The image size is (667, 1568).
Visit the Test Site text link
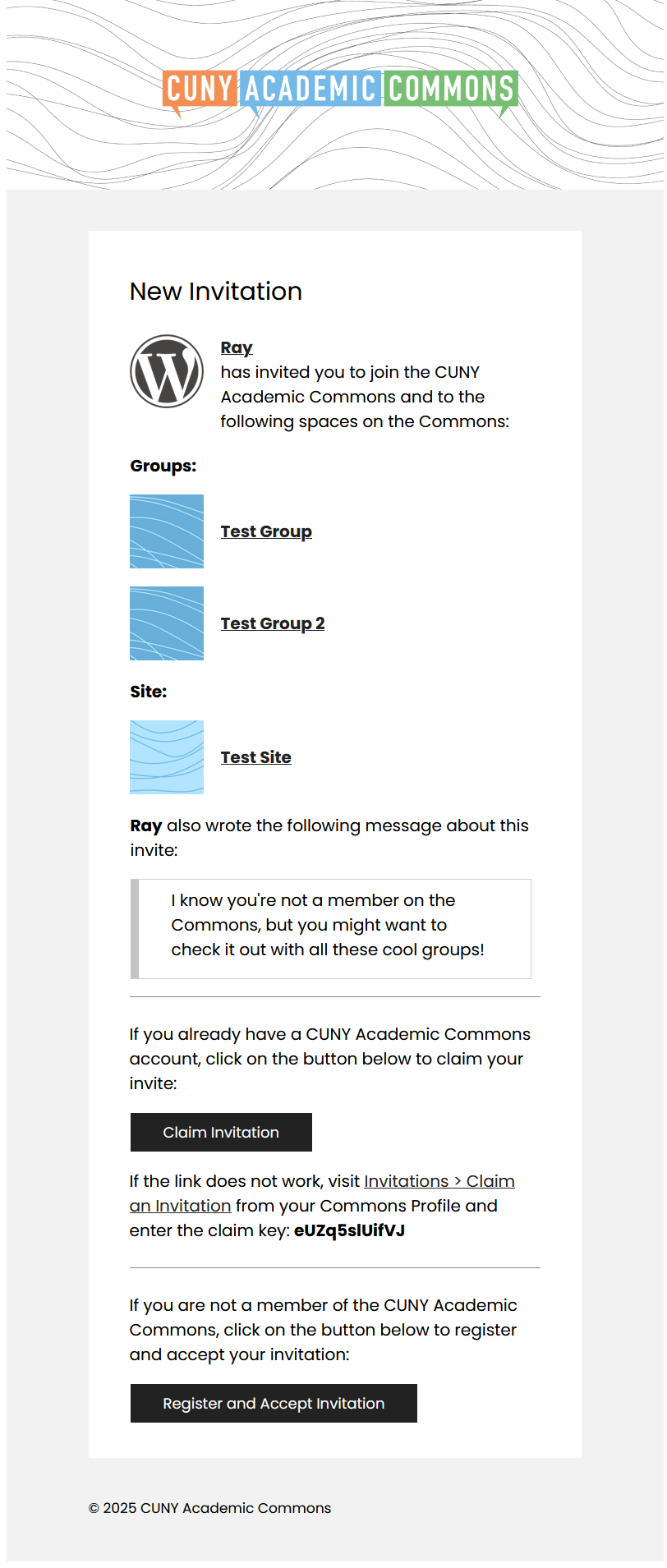[x=256, y=757]
